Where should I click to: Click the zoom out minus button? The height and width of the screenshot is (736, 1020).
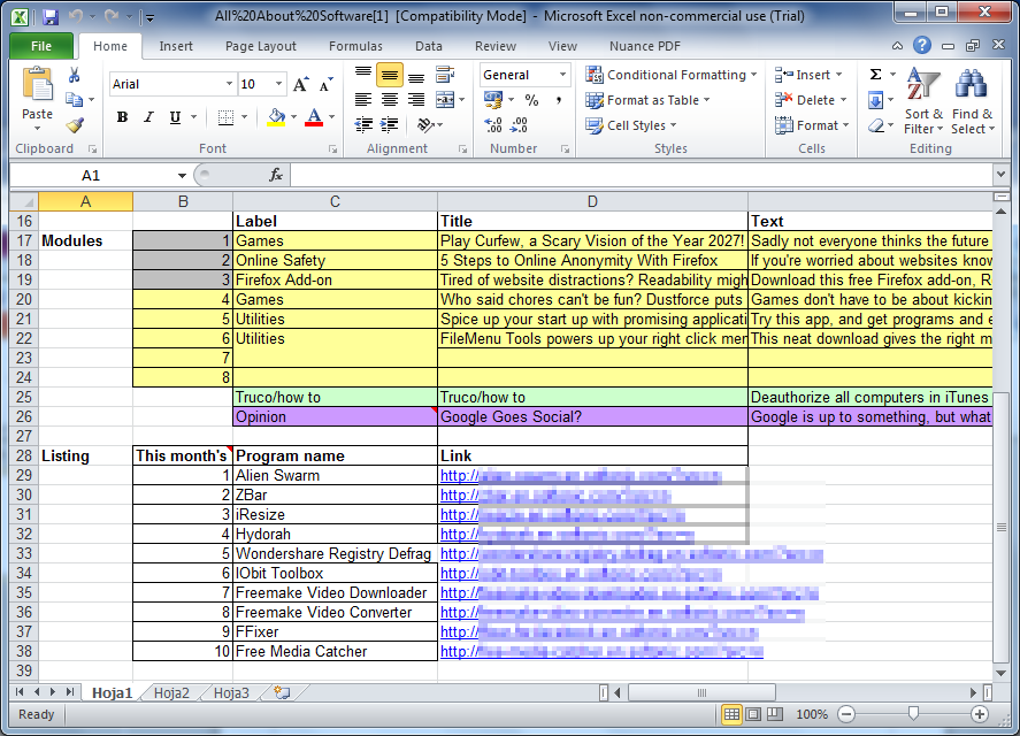point(846,715)
